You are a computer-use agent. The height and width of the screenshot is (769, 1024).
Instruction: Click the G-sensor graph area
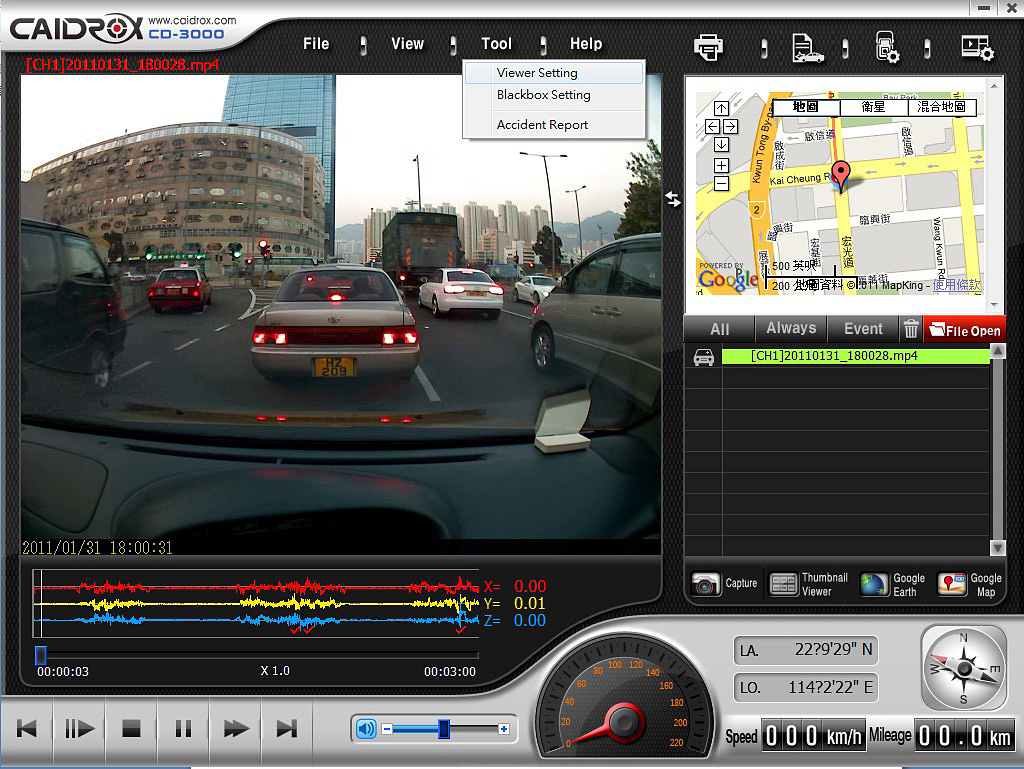coord(256,604)
